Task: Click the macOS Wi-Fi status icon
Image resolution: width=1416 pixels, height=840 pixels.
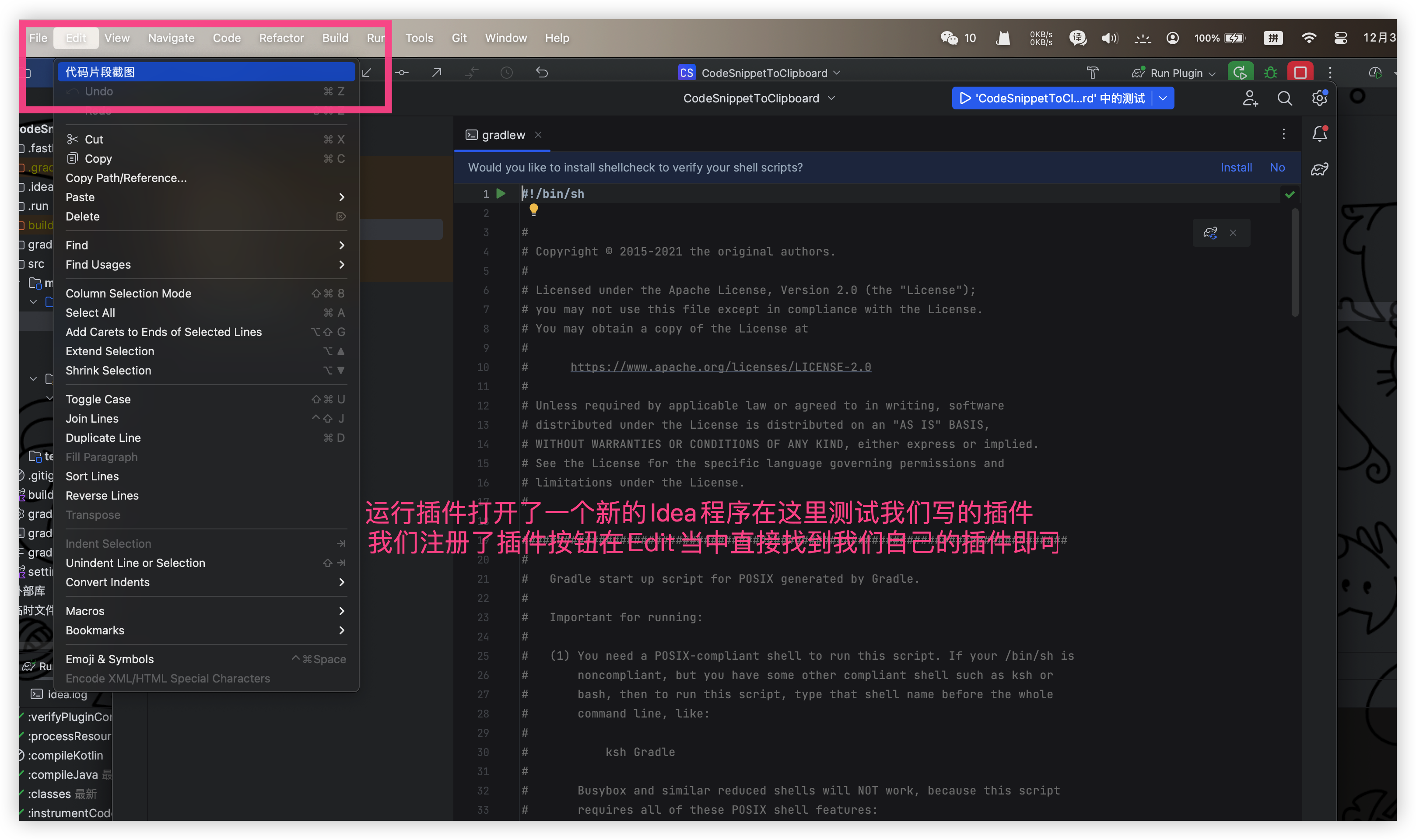Action: tap(1308, 38)
